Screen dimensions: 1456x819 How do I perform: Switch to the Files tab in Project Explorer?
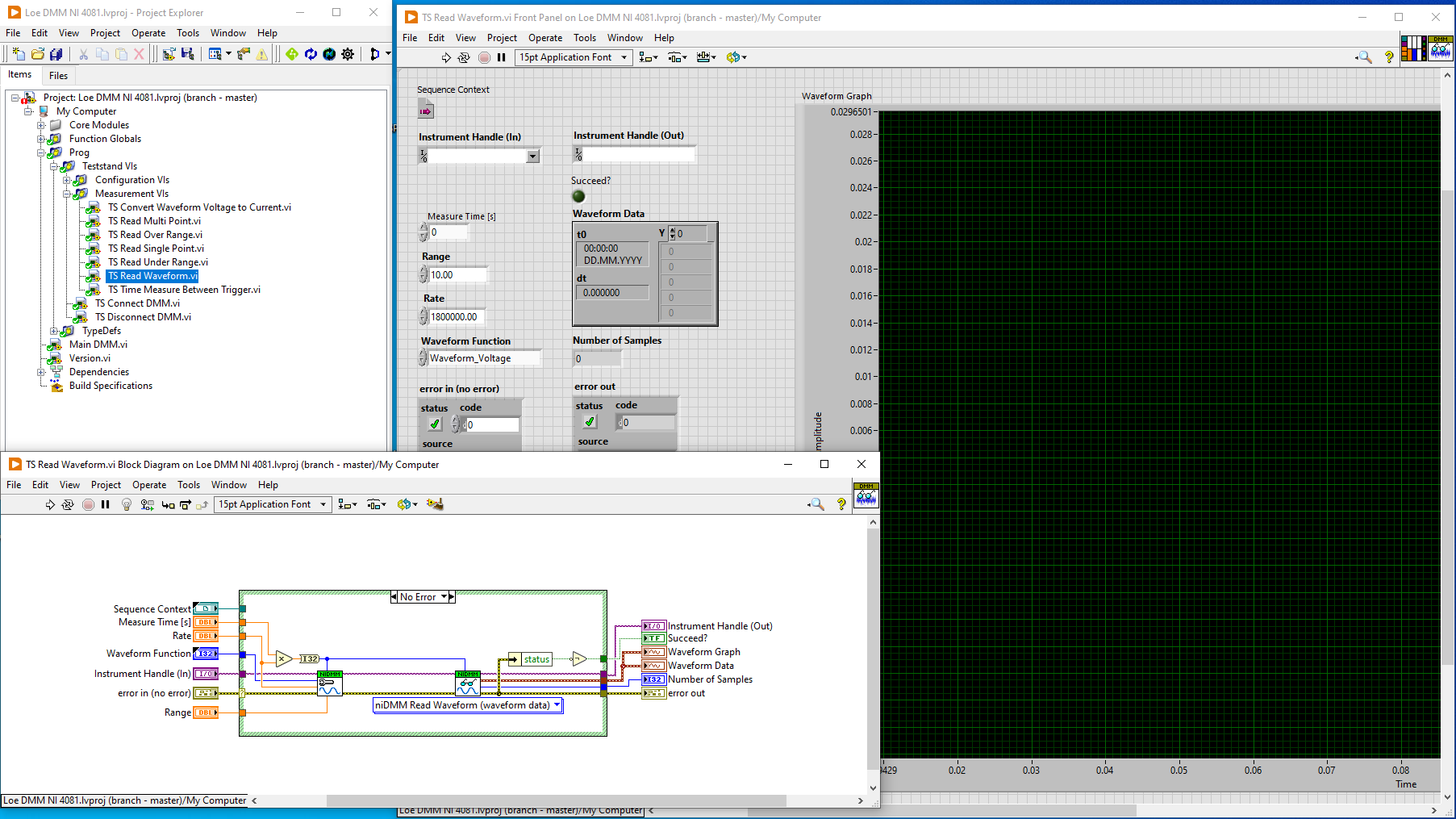click(58, 75)
